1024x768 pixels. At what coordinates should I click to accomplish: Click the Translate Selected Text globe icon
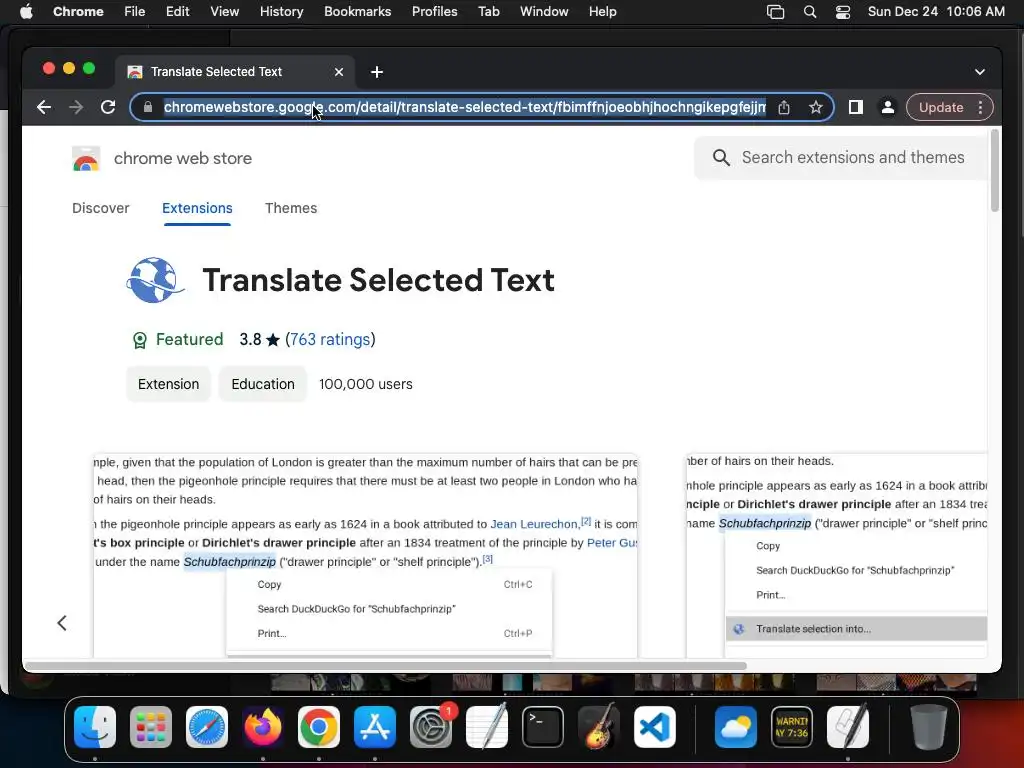(154, 280)
